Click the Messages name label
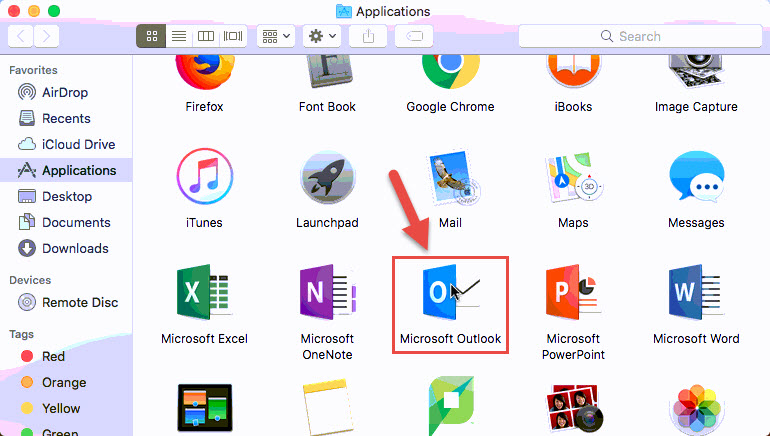Image resolution: width=770 pixels, height=436 pixels. pyautogui.click(x=696, y=223)
